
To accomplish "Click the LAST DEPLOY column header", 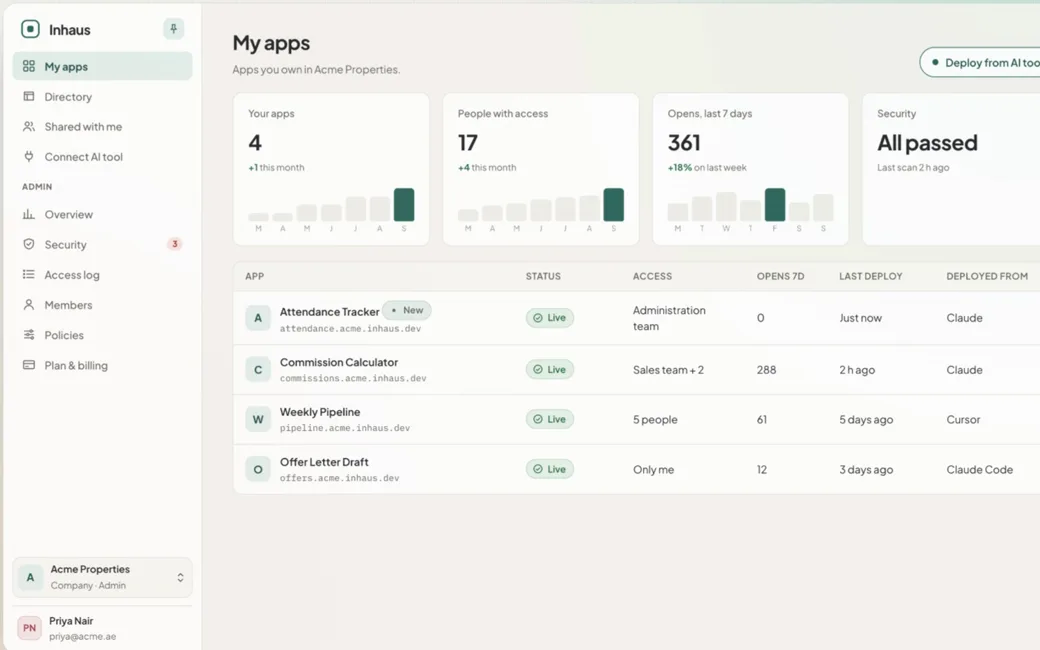I will (871, 276).
